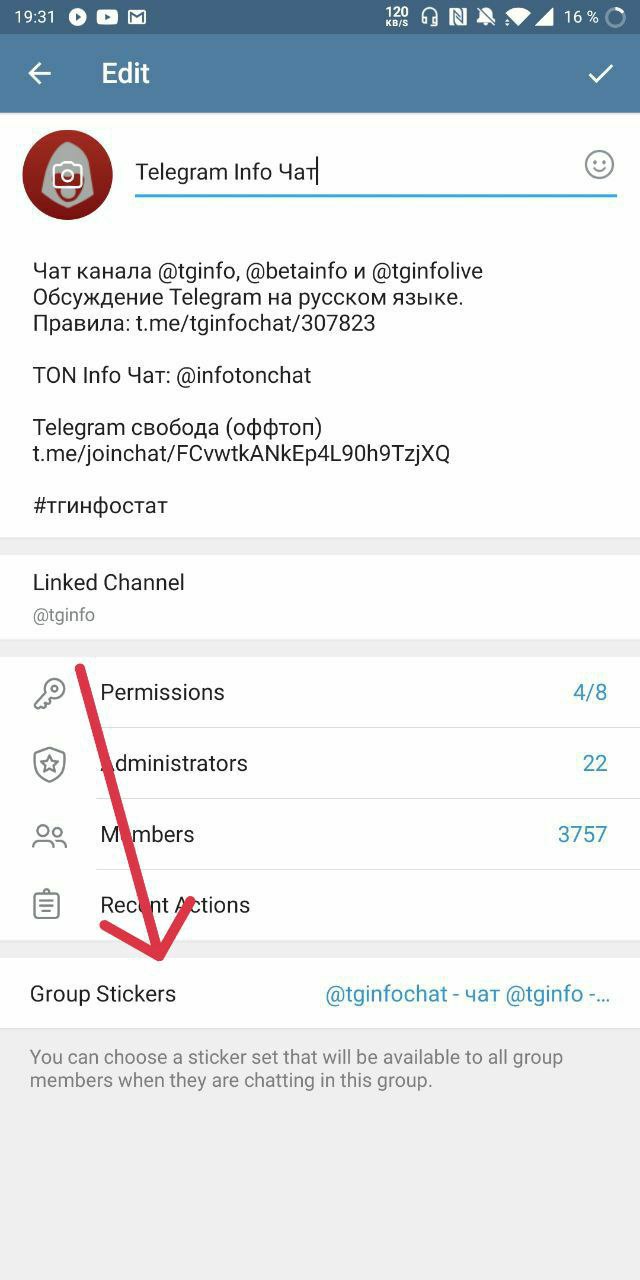
Task: Open Permissions showing 4/8
Action: pyautogui.click(x=320, y=692)
